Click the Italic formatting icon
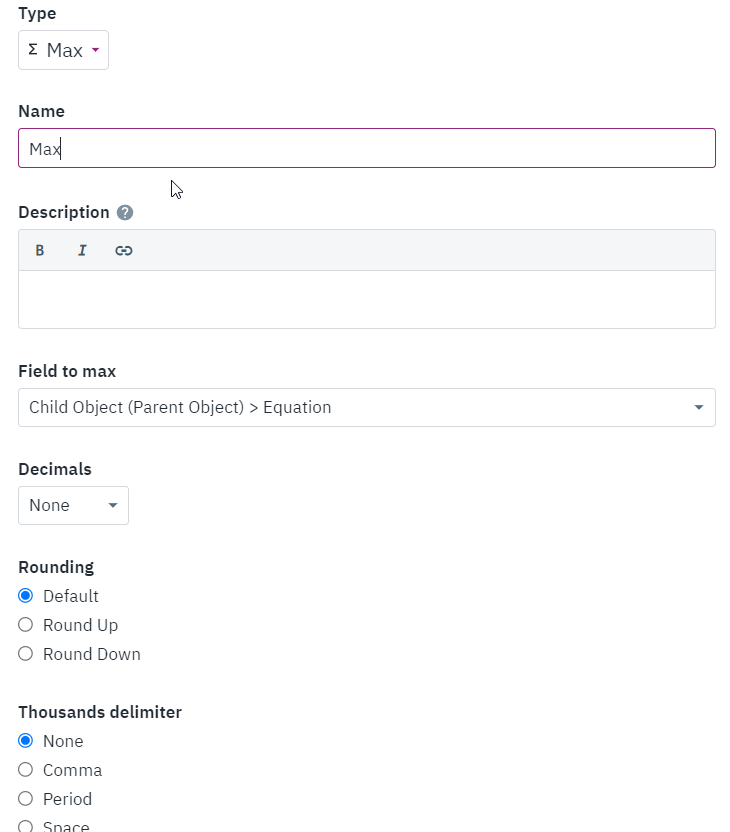The width and height of the screenshot is (730, 832). point(82,251)
